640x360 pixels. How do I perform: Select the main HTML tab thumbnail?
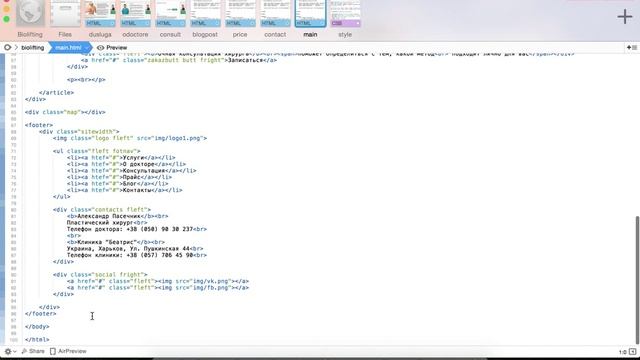point(310,13)
